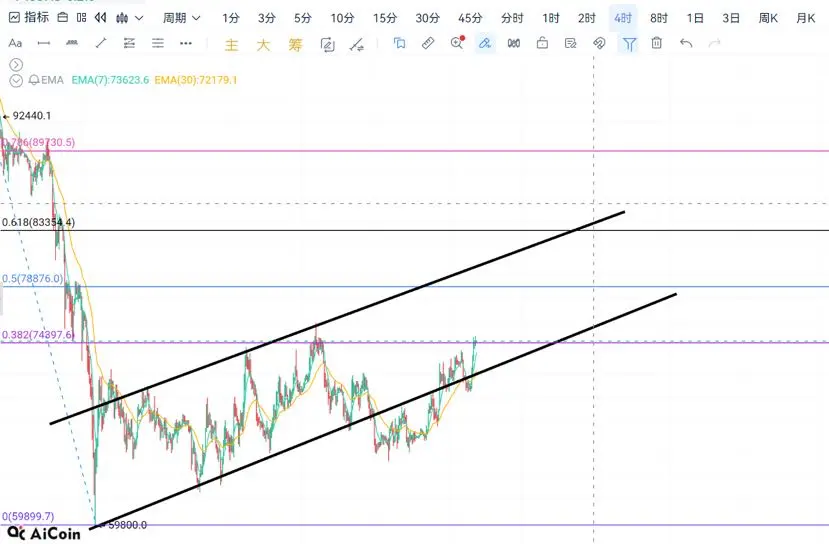Click the 0.5(78876.0) Fibonacci label

coord(33,279)
